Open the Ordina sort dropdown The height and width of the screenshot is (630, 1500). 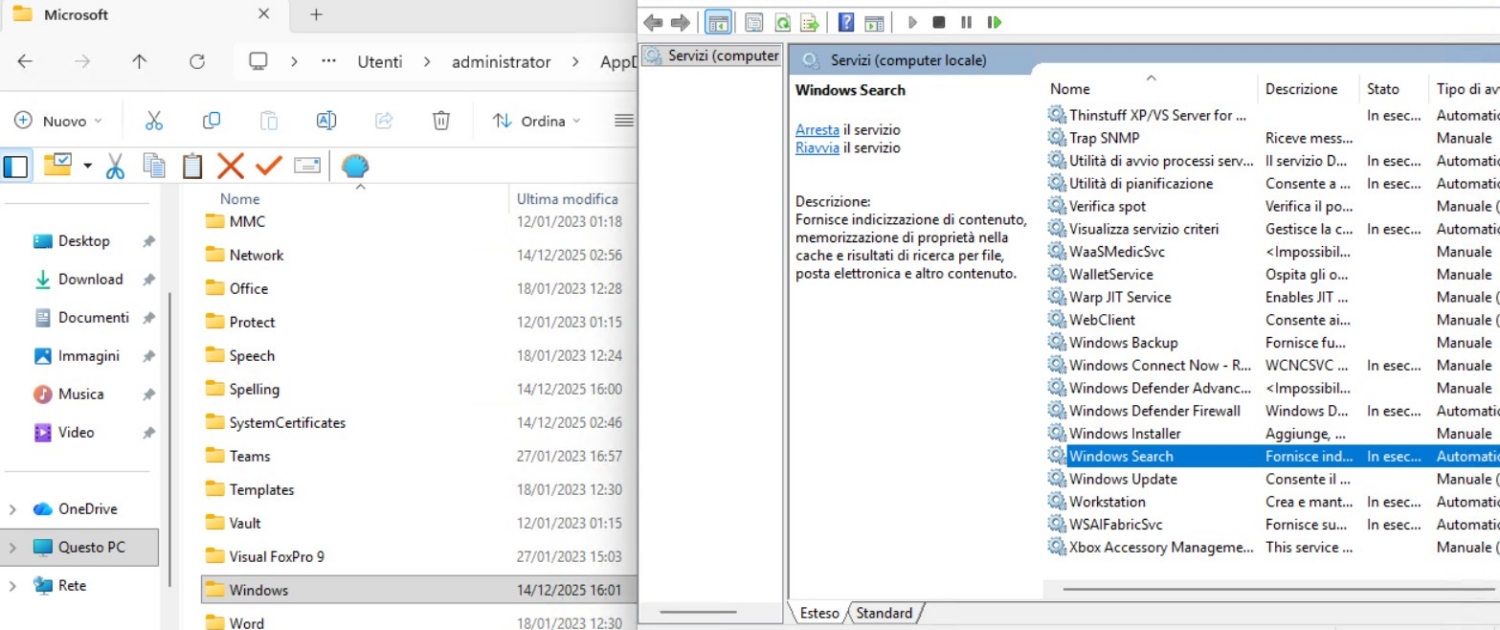pos(537,120)
